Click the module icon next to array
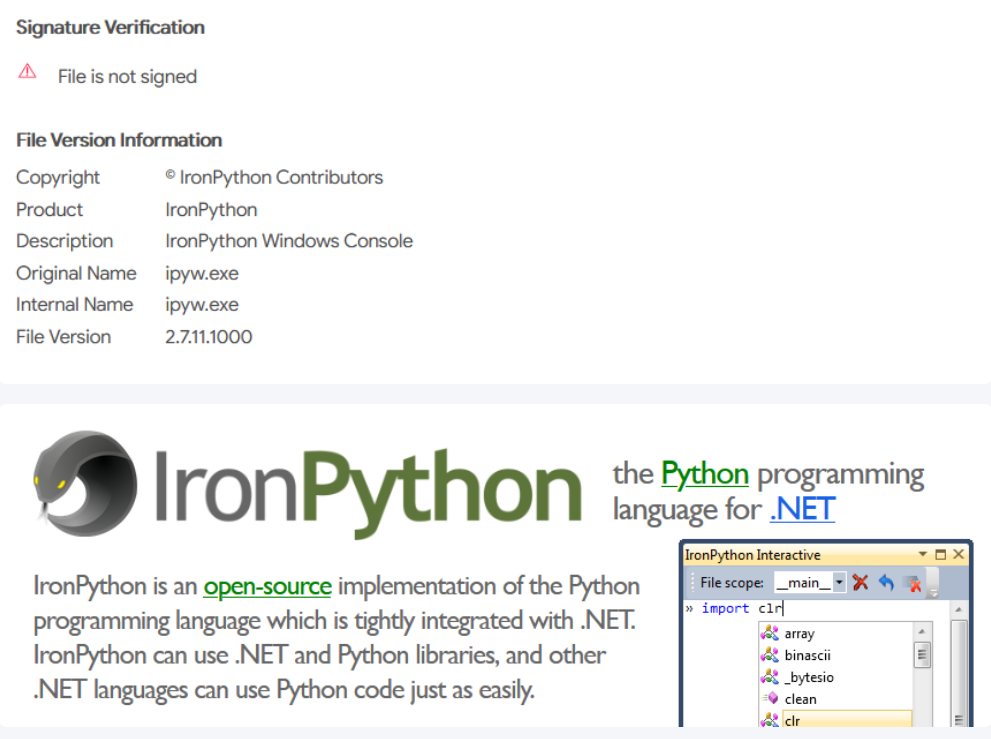This screenshot has height=739, width=991. 769,633
